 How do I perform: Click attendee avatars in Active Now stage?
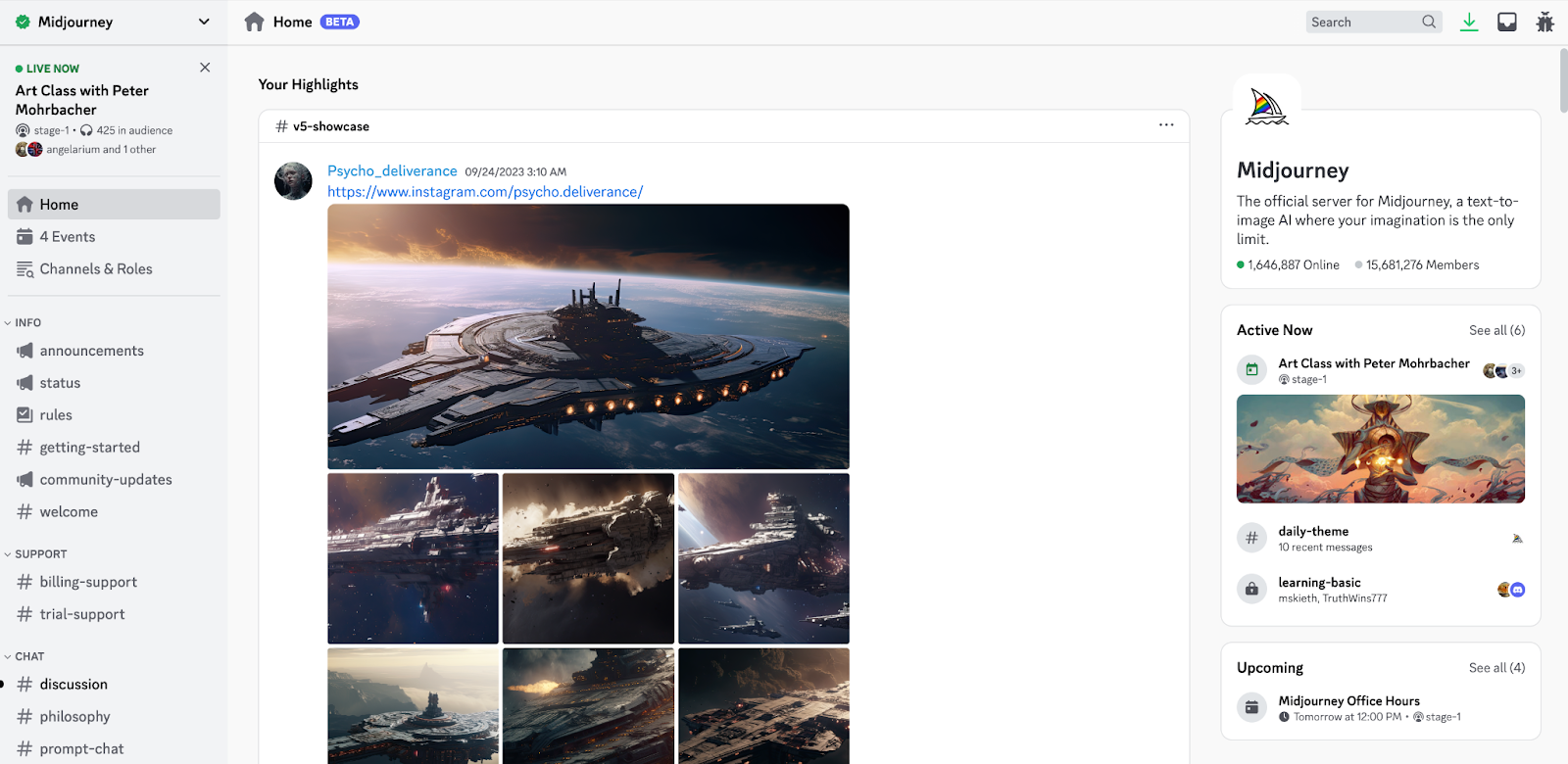coord(1504,370)
